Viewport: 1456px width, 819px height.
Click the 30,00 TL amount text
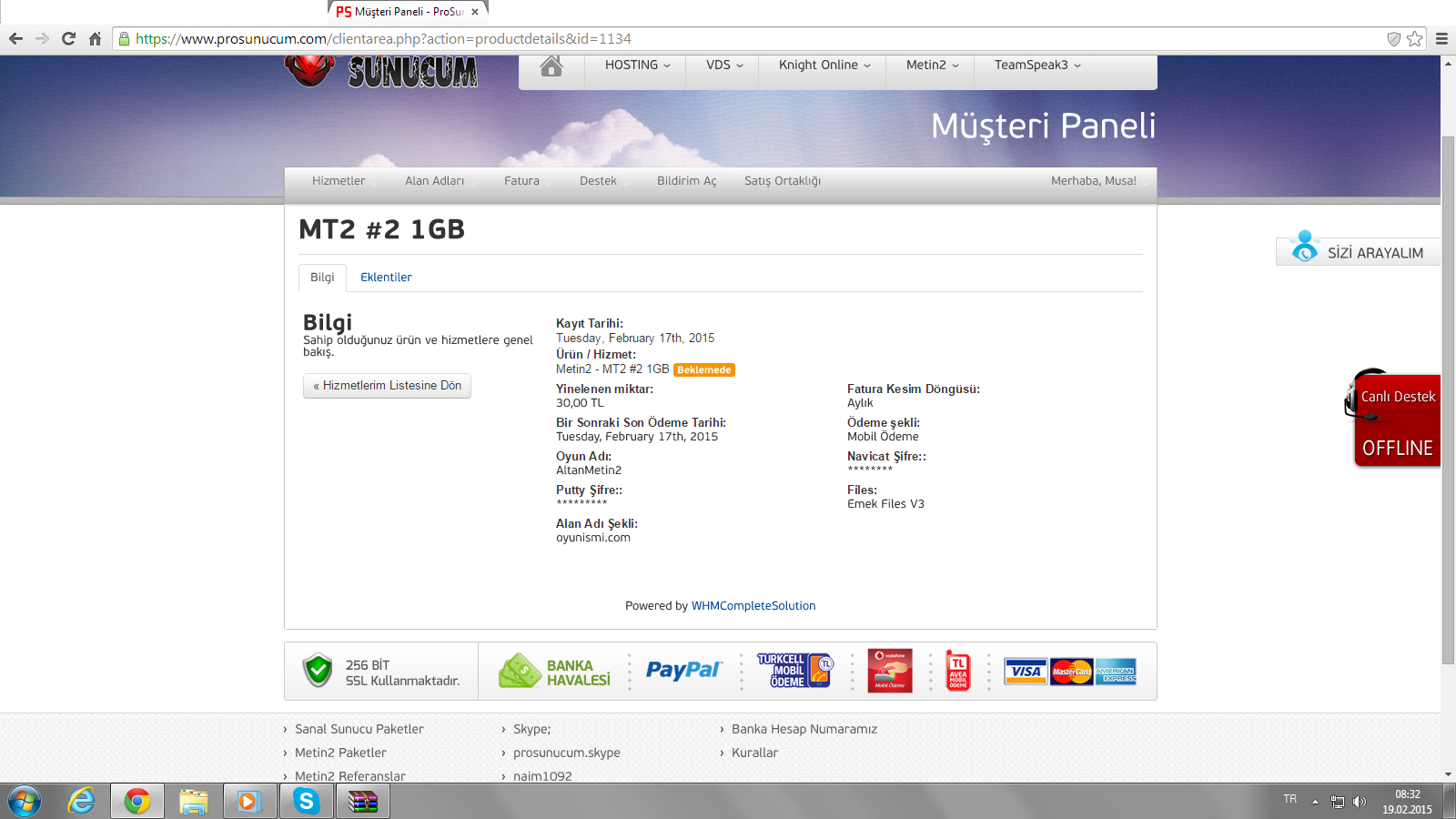click(580, 403)
